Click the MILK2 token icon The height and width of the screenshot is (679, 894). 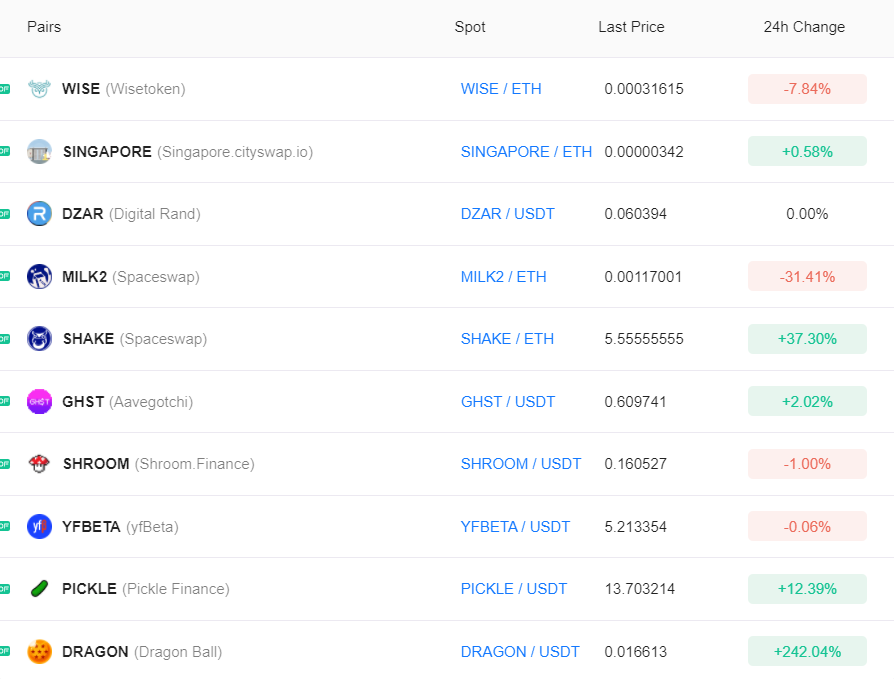[39, 277]
